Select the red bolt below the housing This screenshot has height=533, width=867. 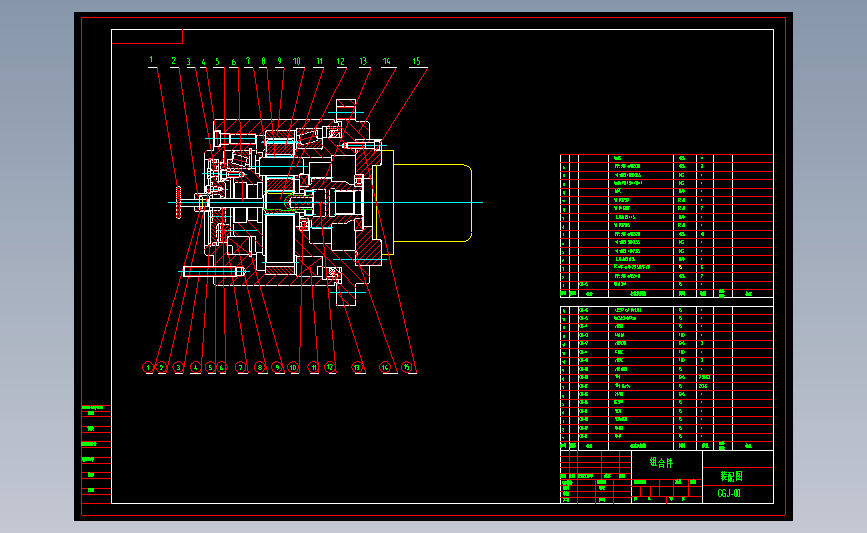pyautogui.click(x=213, y=271)
